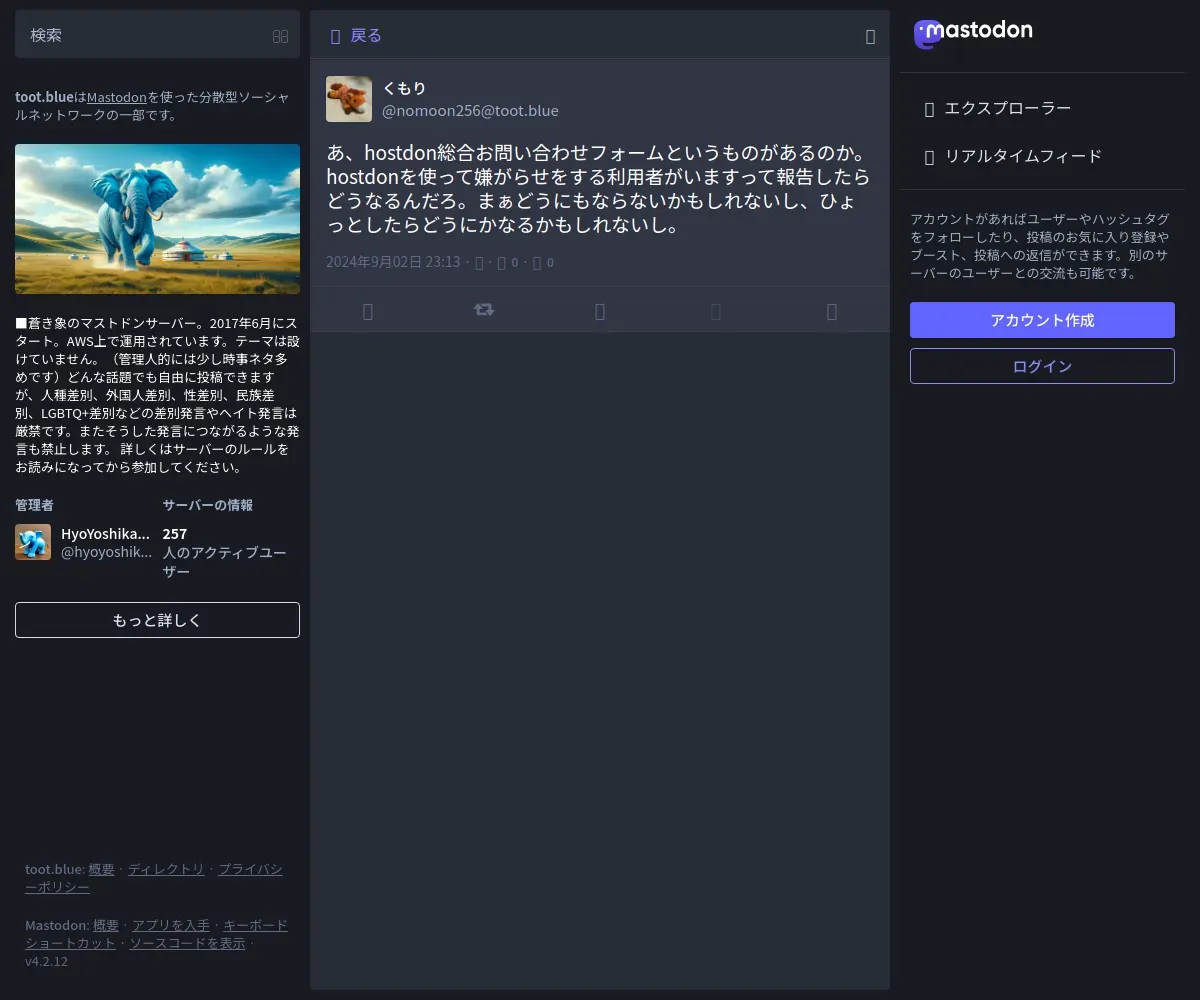This screenshot has height=1000, width=1200.
Task: Click the post timestamp 2024年9月02日 23:13
Action: pyautogui.click(x=393, y=262)
